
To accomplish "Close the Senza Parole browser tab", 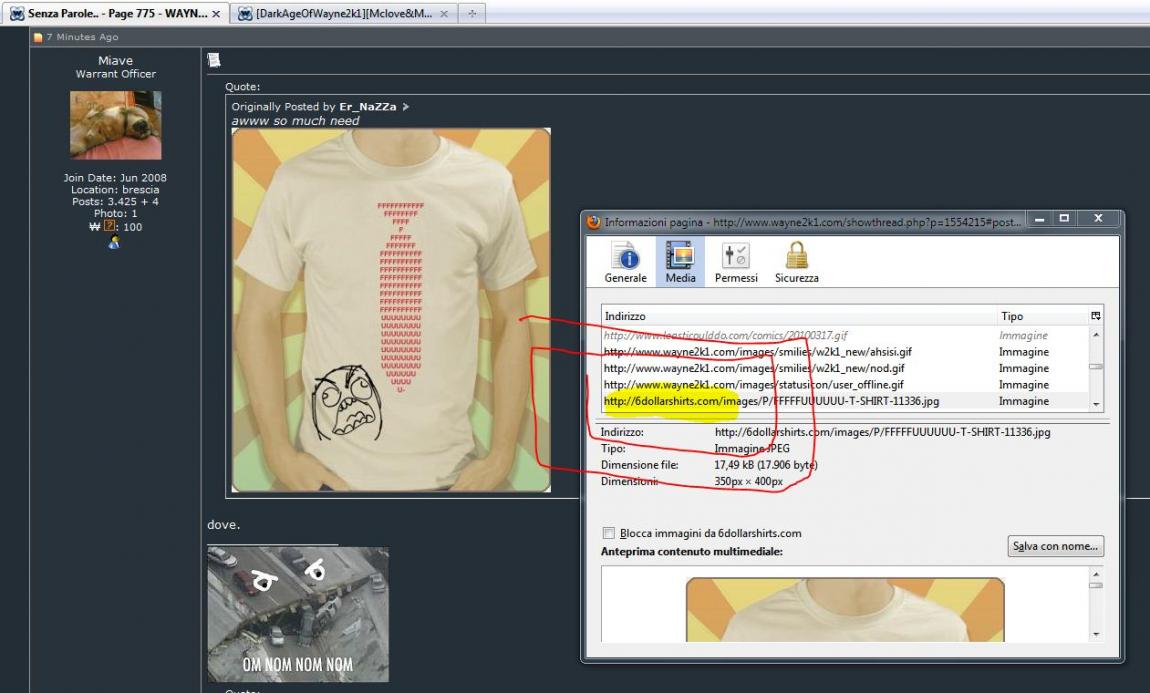I will point(216,14).
